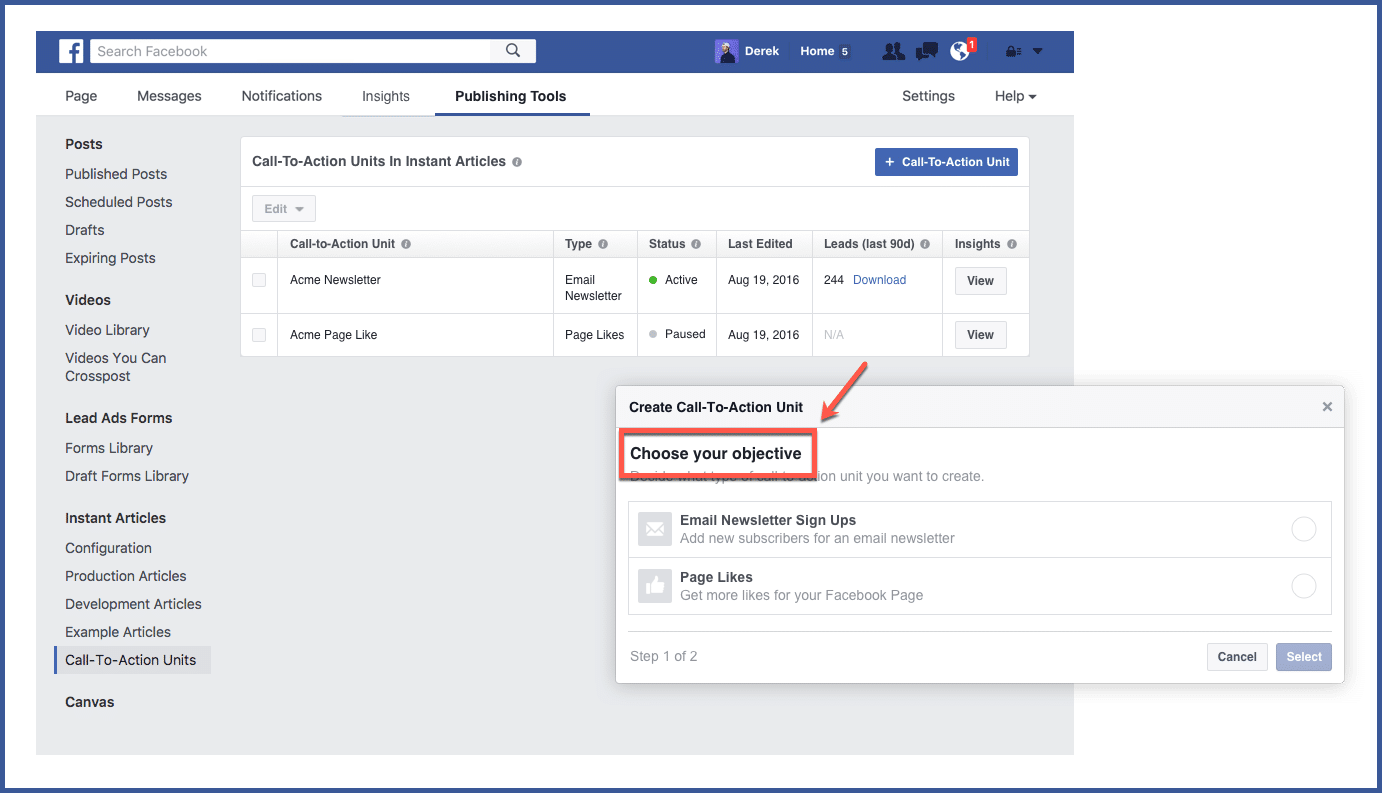Click info icon beside Call-to-Action Unit column header
This screenshot has width=1382, height=793.
pos(406,244)
